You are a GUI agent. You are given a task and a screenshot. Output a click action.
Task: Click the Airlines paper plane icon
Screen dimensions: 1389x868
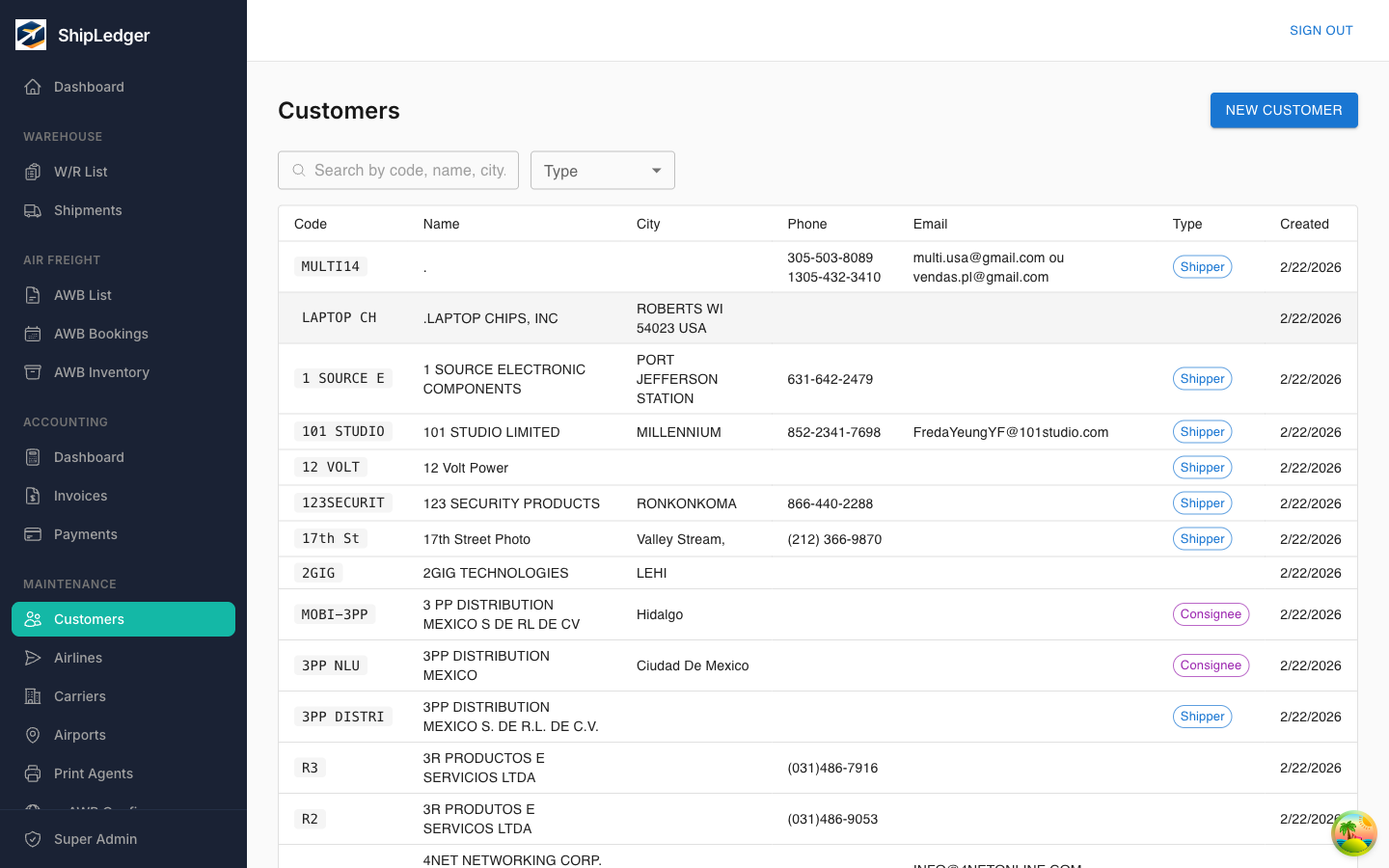(x=33, y=658)
